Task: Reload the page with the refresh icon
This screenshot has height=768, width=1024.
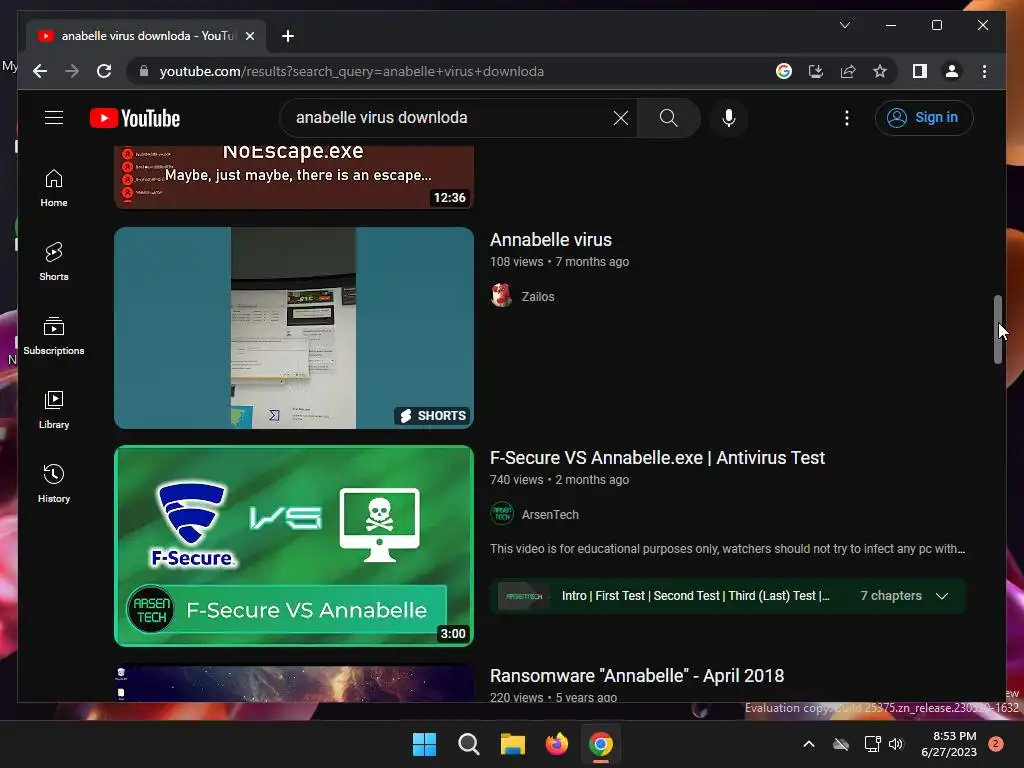Action: [x=104, y=71]
